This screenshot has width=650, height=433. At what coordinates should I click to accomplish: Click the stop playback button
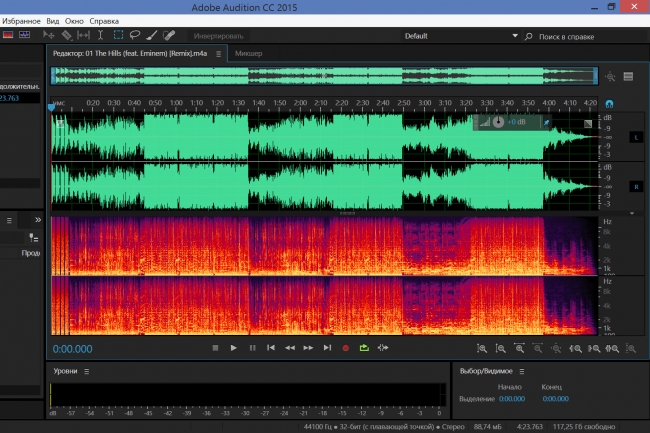click(215, 348)
